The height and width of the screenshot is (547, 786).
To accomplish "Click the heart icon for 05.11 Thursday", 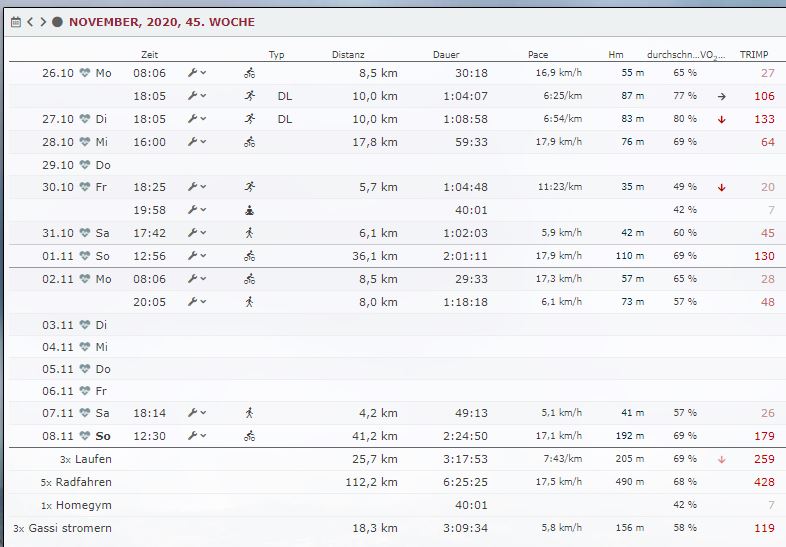I will 85,369.
